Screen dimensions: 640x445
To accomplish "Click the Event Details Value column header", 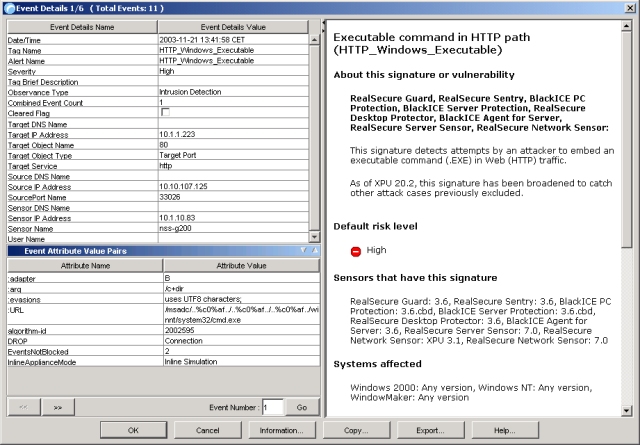I will (x=233, y=27).
